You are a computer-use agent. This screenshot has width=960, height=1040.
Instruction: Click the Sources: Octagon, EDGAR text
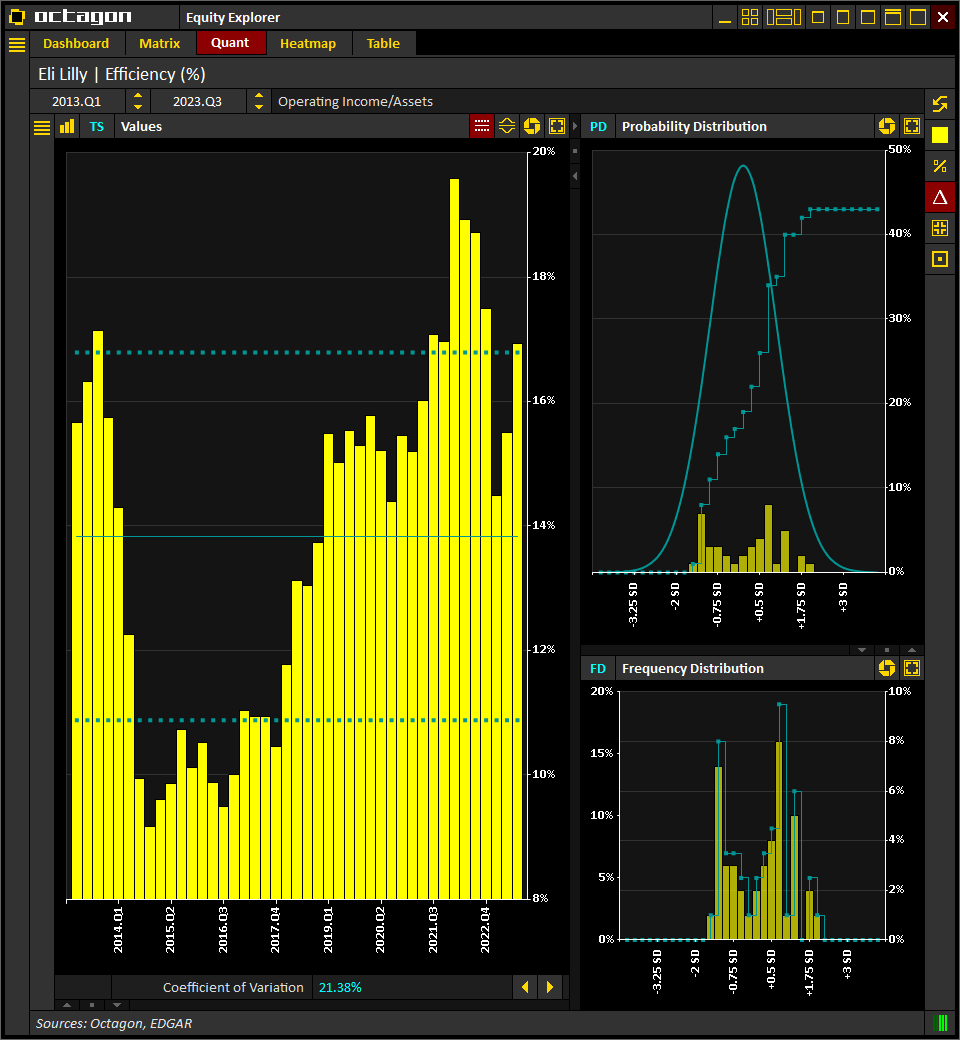[114, 1023]
